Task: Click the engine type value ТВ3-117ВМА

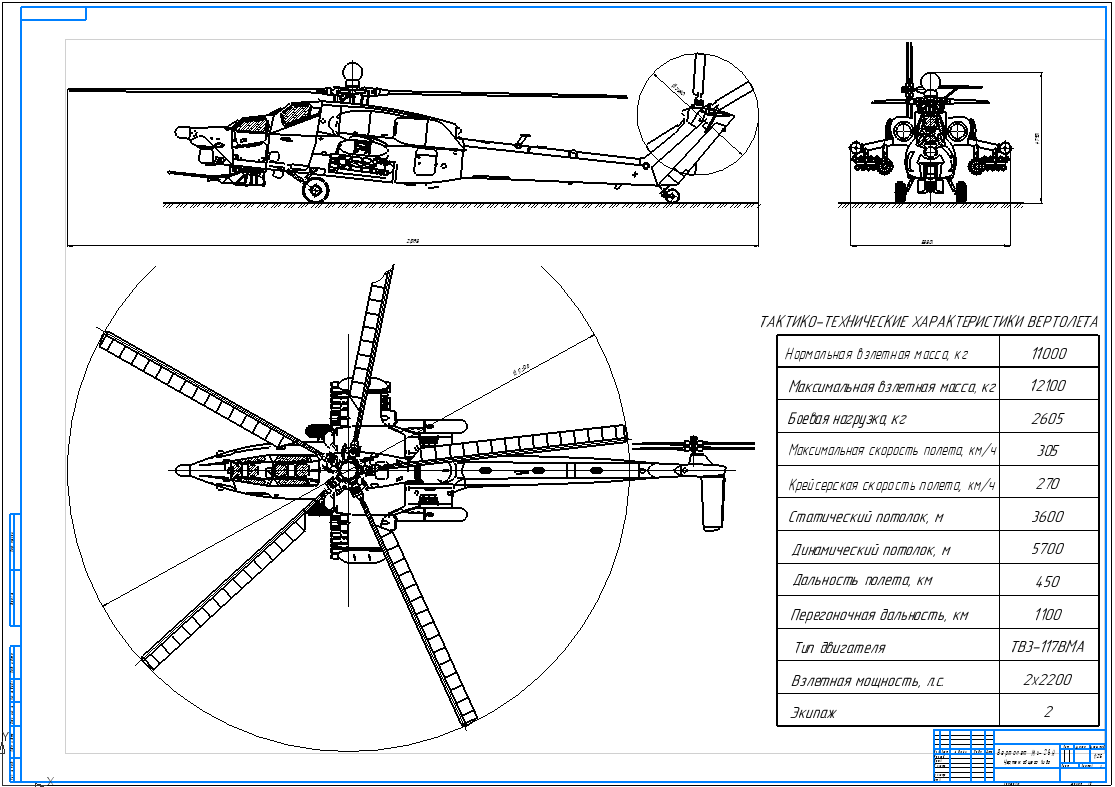Action: (1048, 647)
